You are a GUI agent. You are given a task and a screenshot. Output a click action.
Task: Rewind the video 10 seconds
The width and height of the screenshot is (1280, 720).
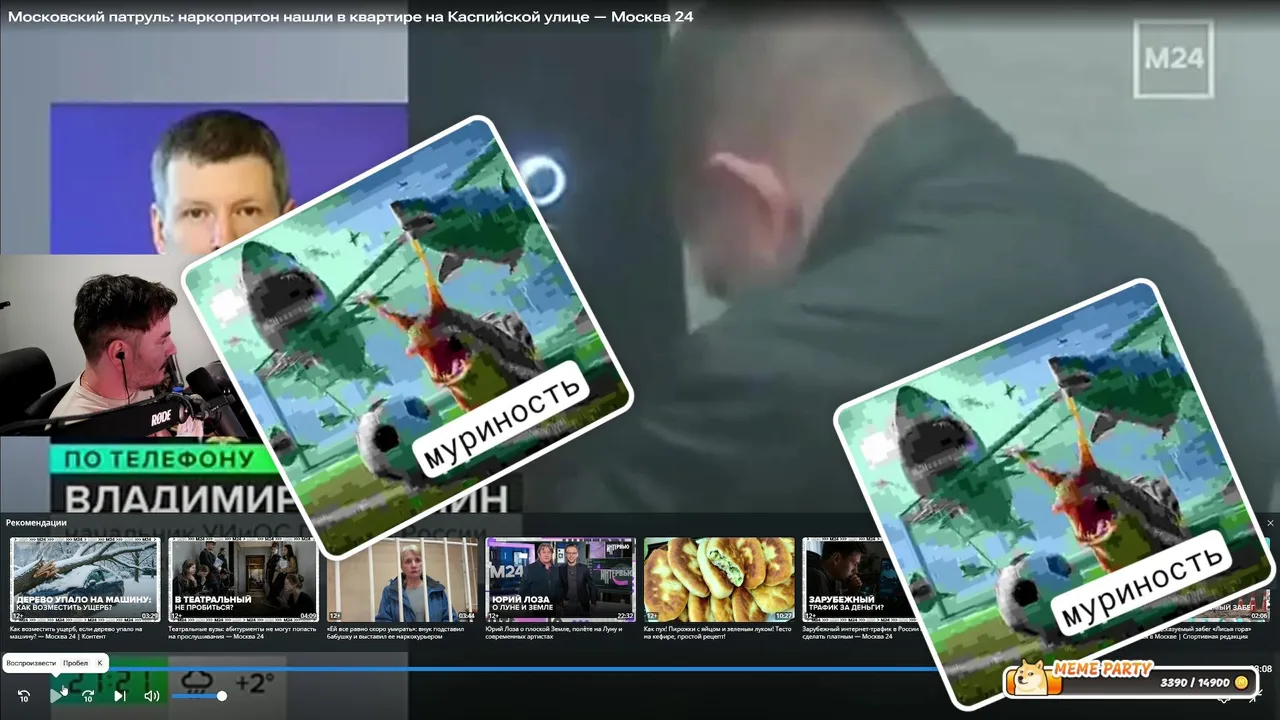[24, 696]
